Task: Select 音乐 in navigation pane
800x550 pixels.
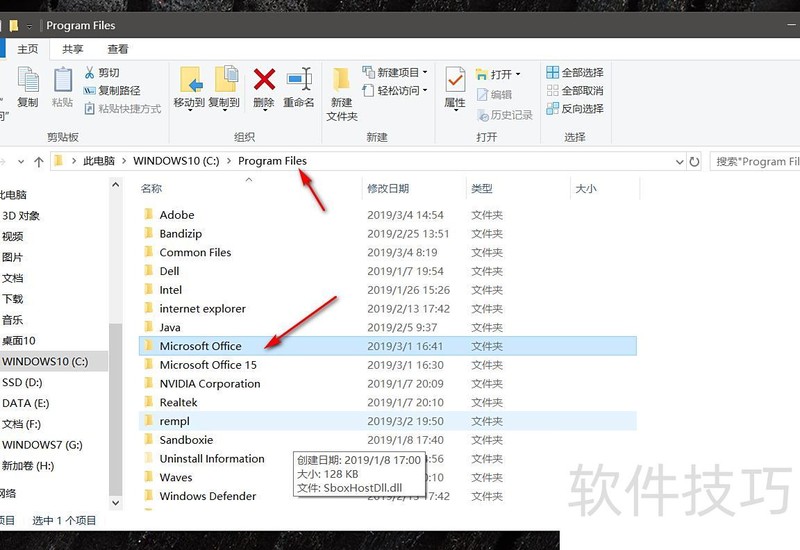Action: tap(13, 320)
